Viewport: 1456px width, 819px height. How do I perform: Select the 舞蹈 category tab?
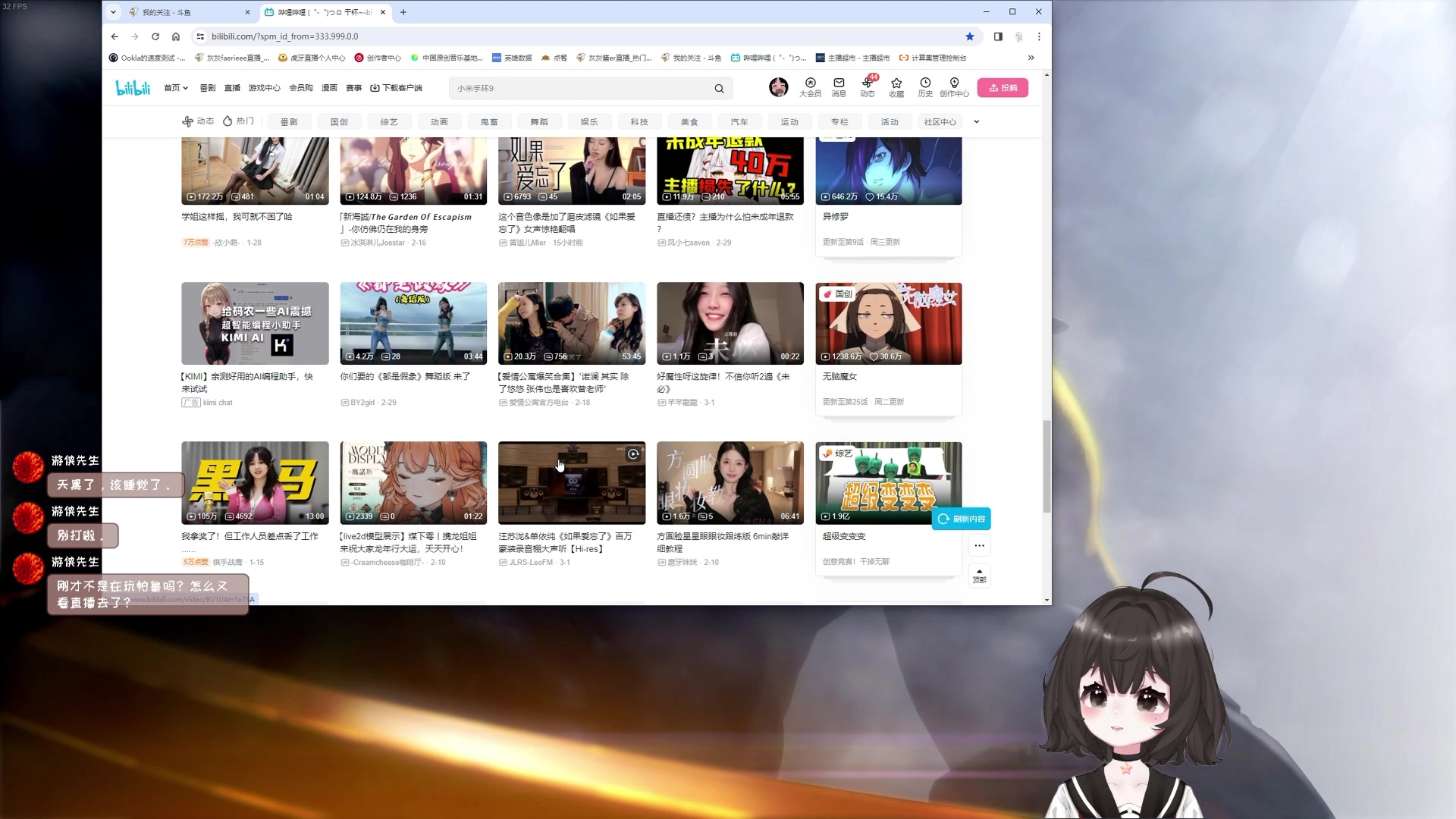[539, 121]
